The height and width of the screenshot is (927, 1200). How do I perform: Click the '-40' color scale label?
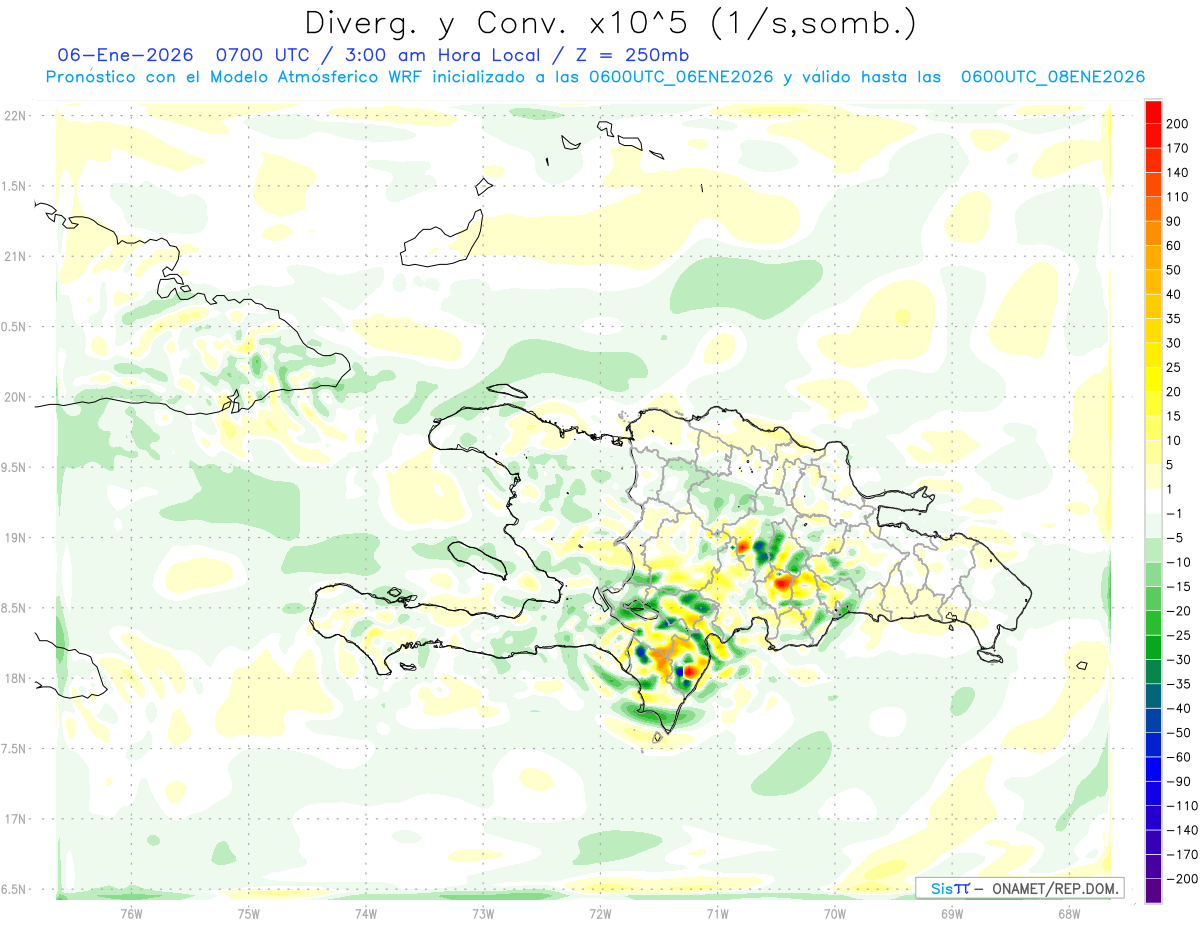1180,708
